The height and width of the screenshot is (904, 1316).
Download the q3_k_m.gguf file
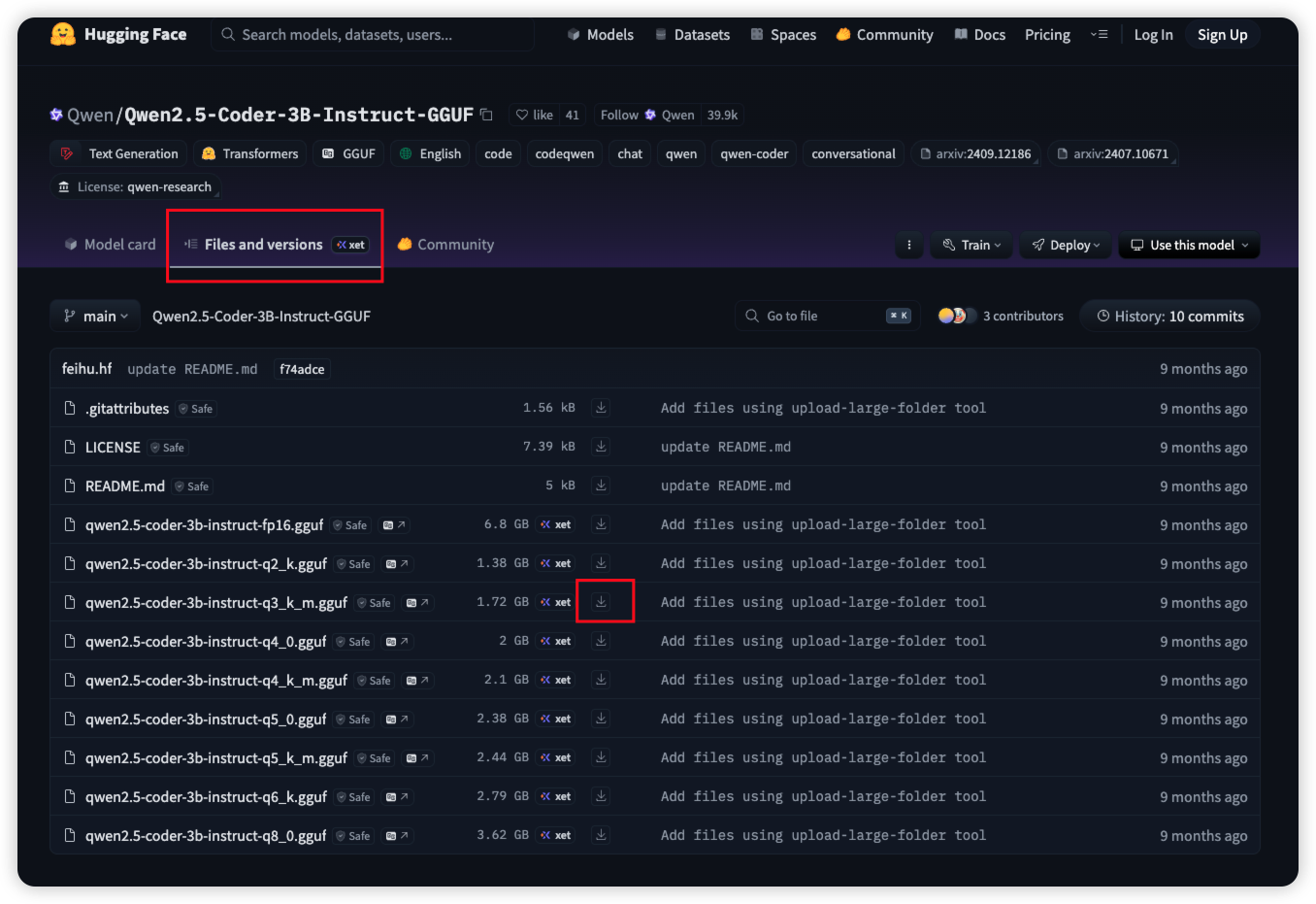pos(601,602)
